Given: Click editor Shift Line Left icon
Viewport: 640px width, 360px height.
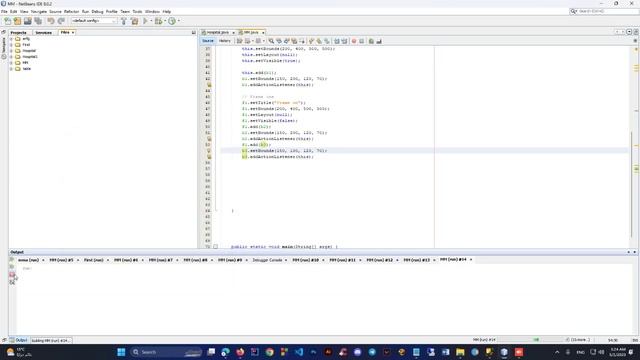Looking at the screenshot, I should (x=337, y=41).
